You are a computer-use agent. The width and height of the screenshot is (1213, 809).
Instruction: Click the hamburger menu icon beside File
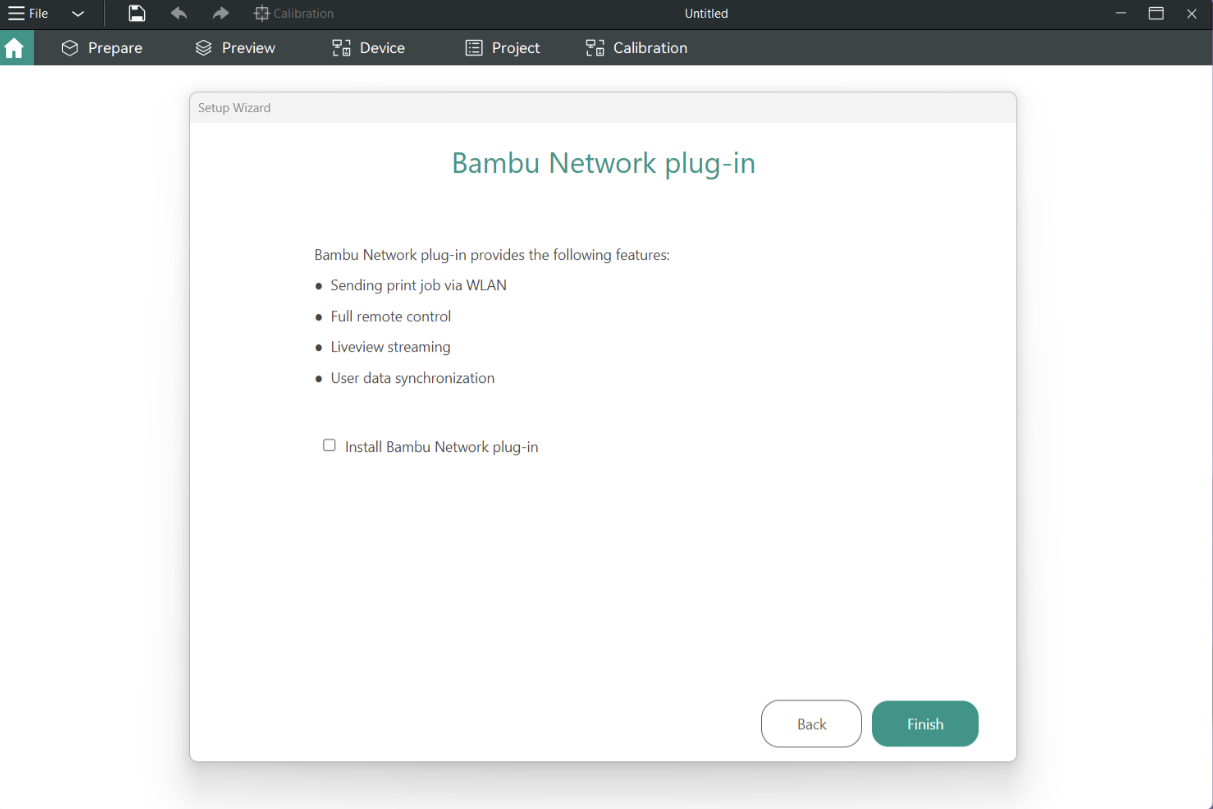pos(14,13)
